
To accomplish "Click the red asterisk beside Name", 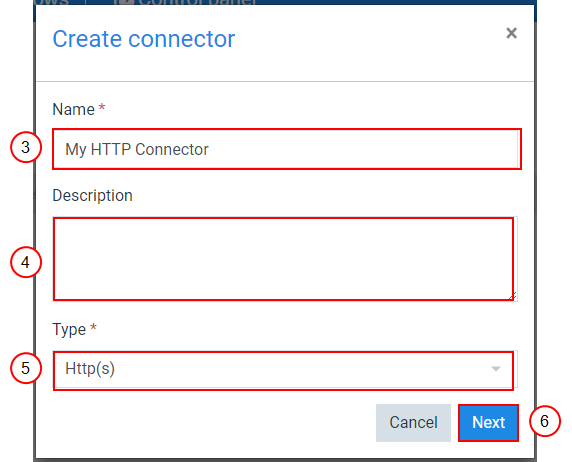I will 102,107.
